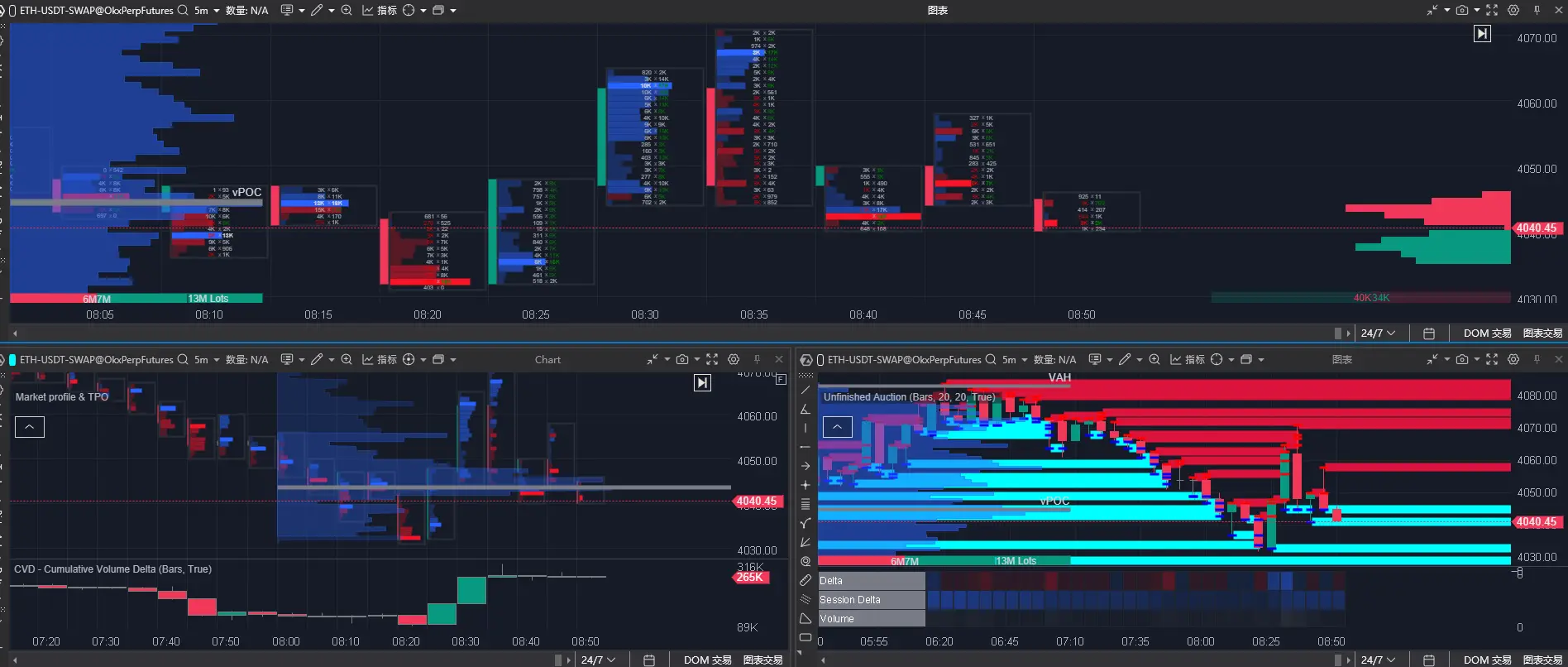Open the 指标 indicators menu in top chart

[380, 11]
